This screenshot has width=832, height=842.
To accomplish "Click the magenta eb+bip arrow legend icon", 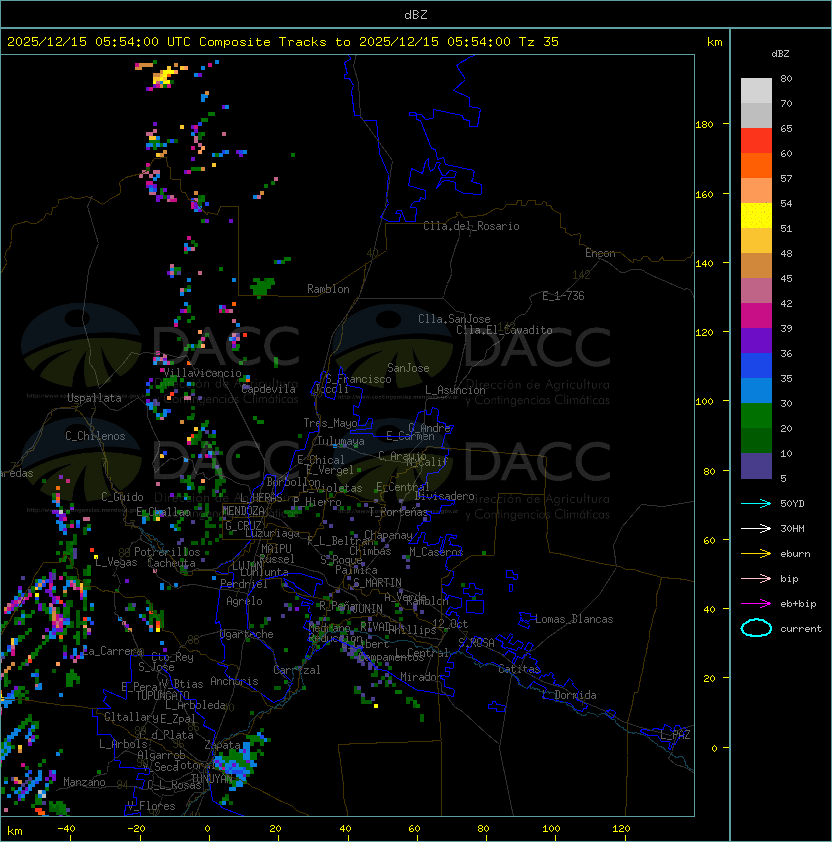I will pos(756,604).
